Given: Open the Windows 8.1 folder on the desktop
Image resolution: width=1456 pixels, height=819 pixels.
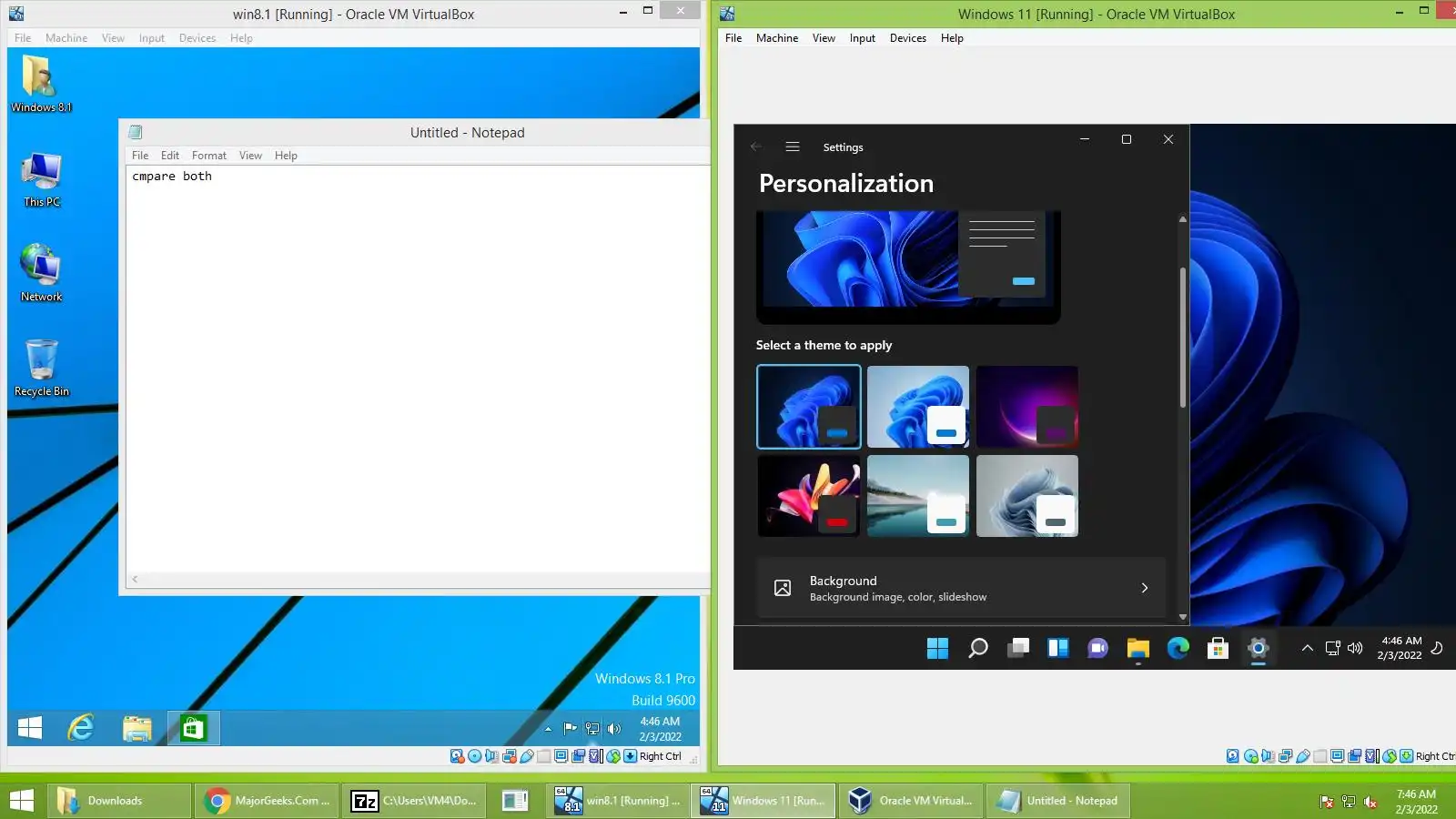Looking at the screenshot, I should [40, 84].
